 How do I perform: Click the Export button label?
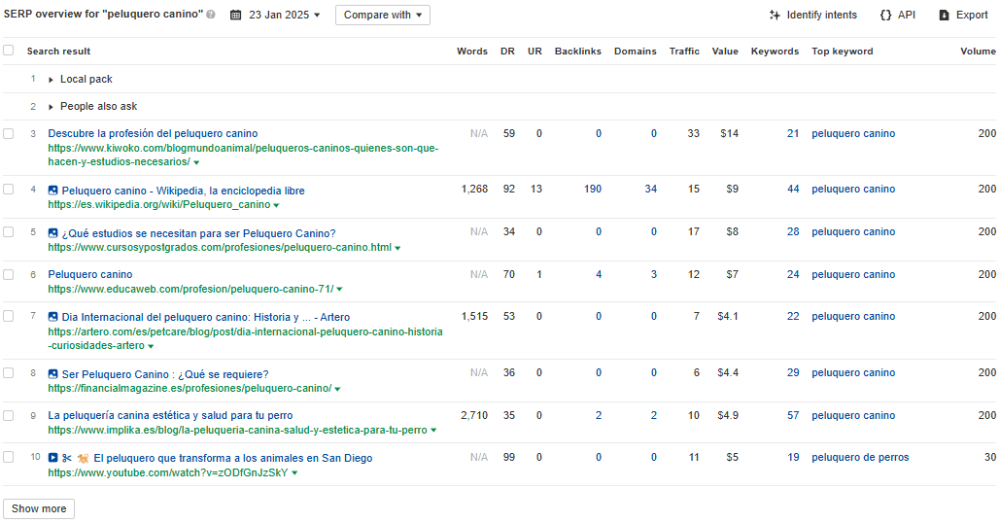[x=972, y=15]
